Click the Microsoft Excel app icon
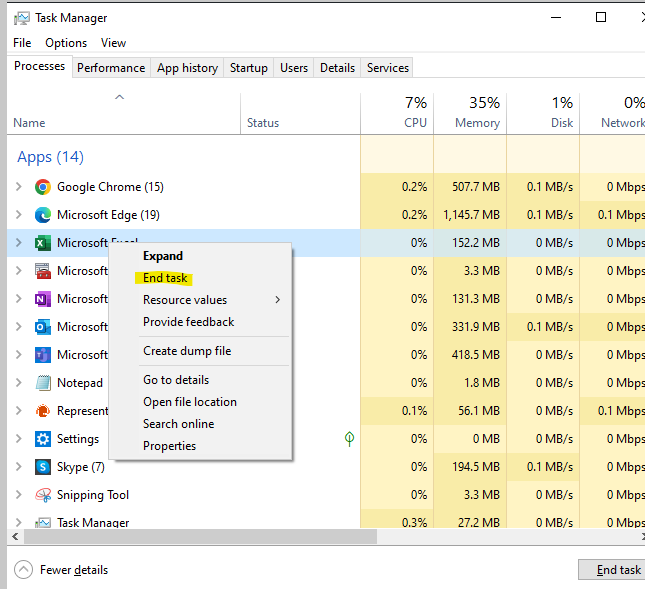The image size is (645, 589). [43, 243]
